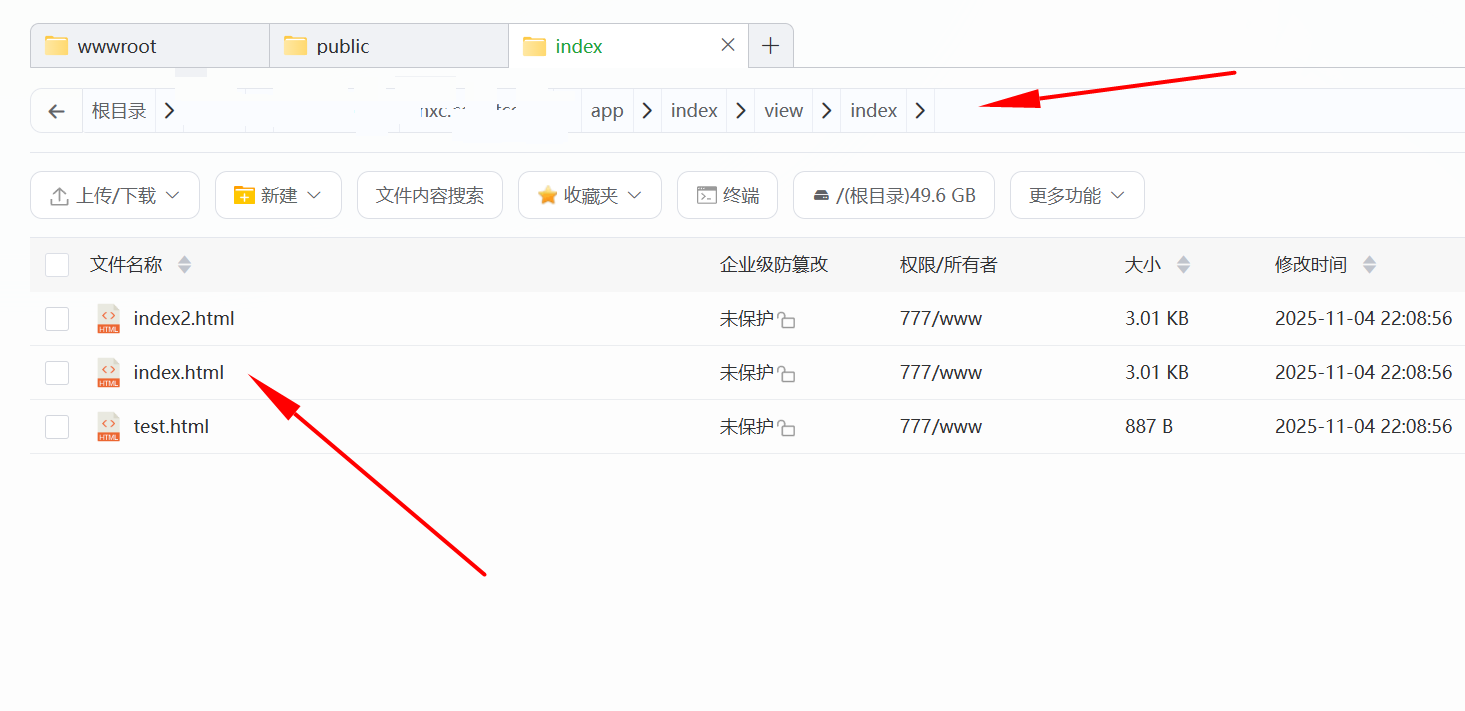Click the back arrow in path bar

(57, 111)
